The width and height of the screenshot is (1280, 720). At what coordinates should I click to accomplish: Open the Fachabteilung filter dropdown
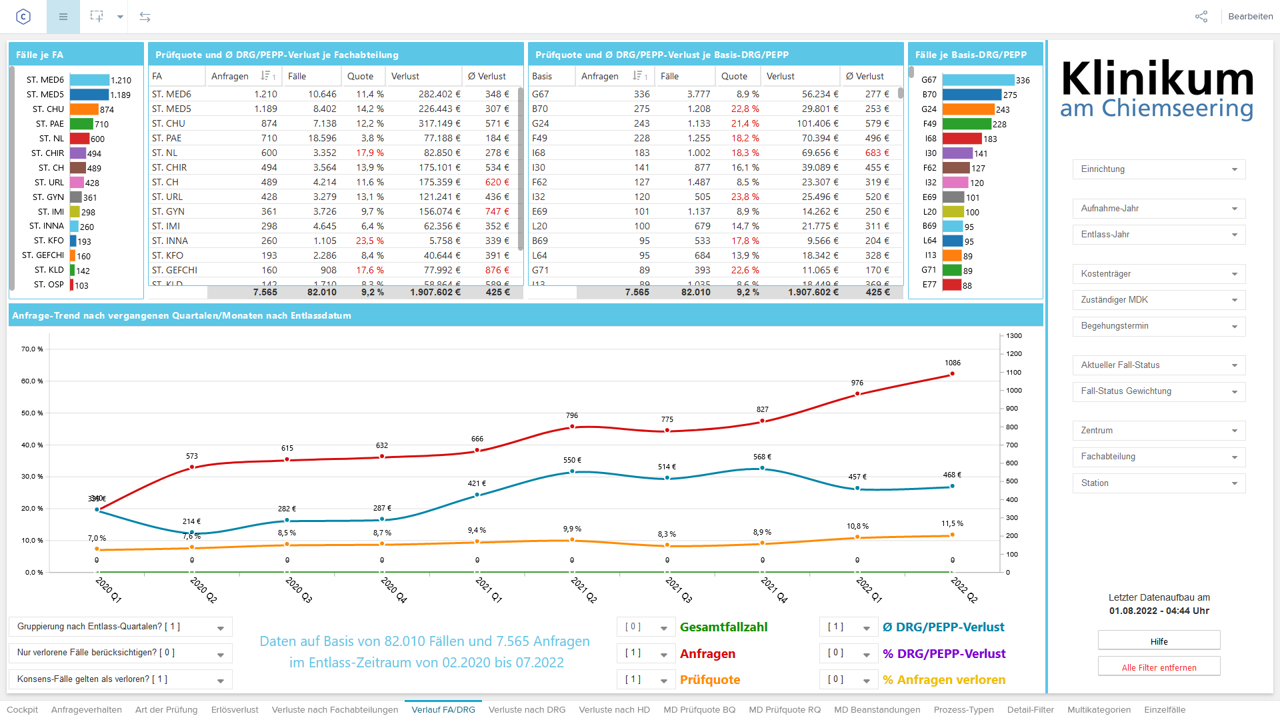click(1159, 456)
